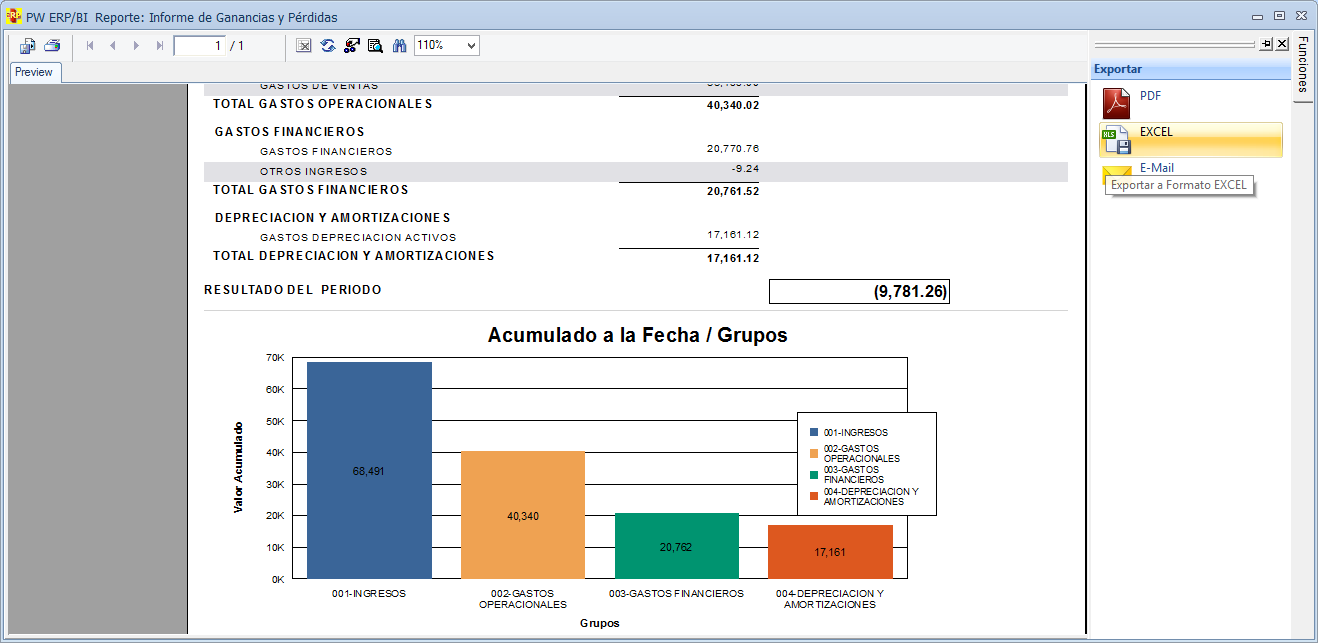Click the search text magnifier icon

(x=375, y=46)
